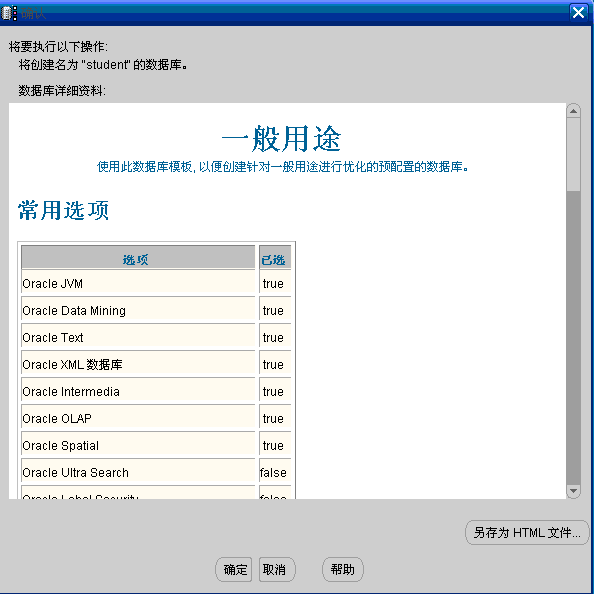Save details with 另存为 HTML 文件 button
The image size is (594, 594).
click(x=527, y=533)
